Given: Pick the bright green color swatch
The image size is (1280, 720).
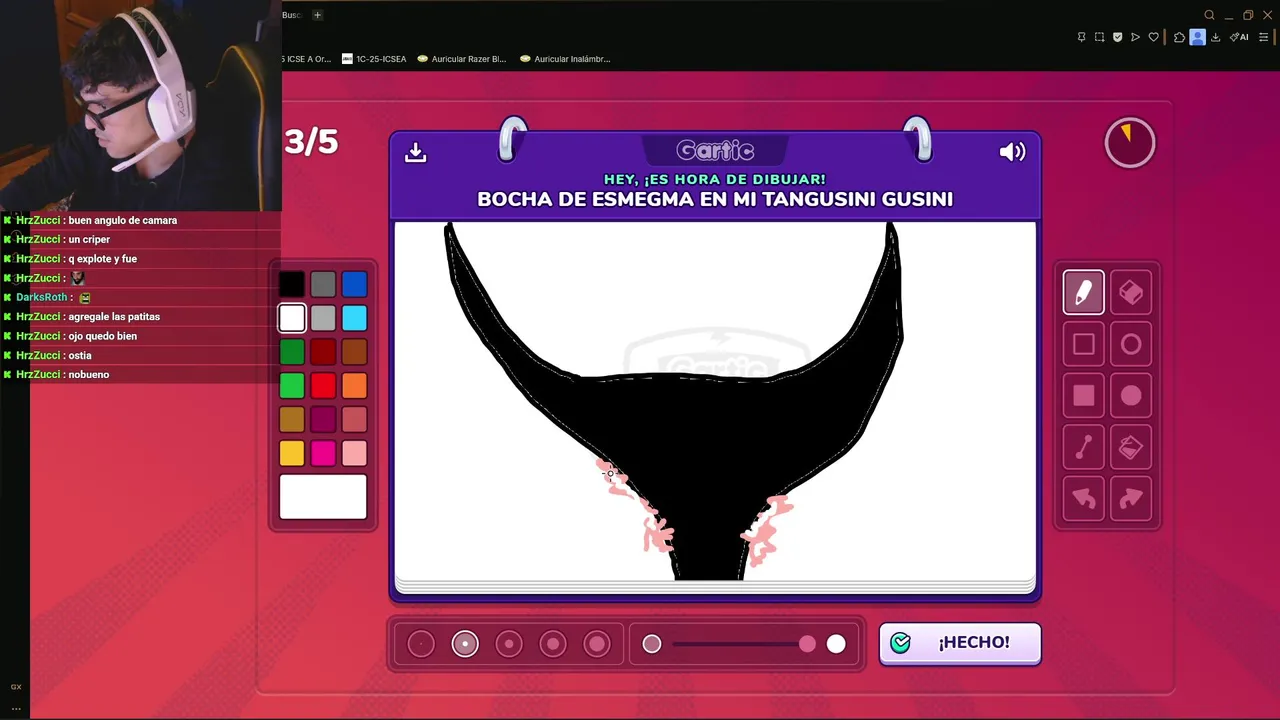Looking at the screenshot, I should [291, 386].
